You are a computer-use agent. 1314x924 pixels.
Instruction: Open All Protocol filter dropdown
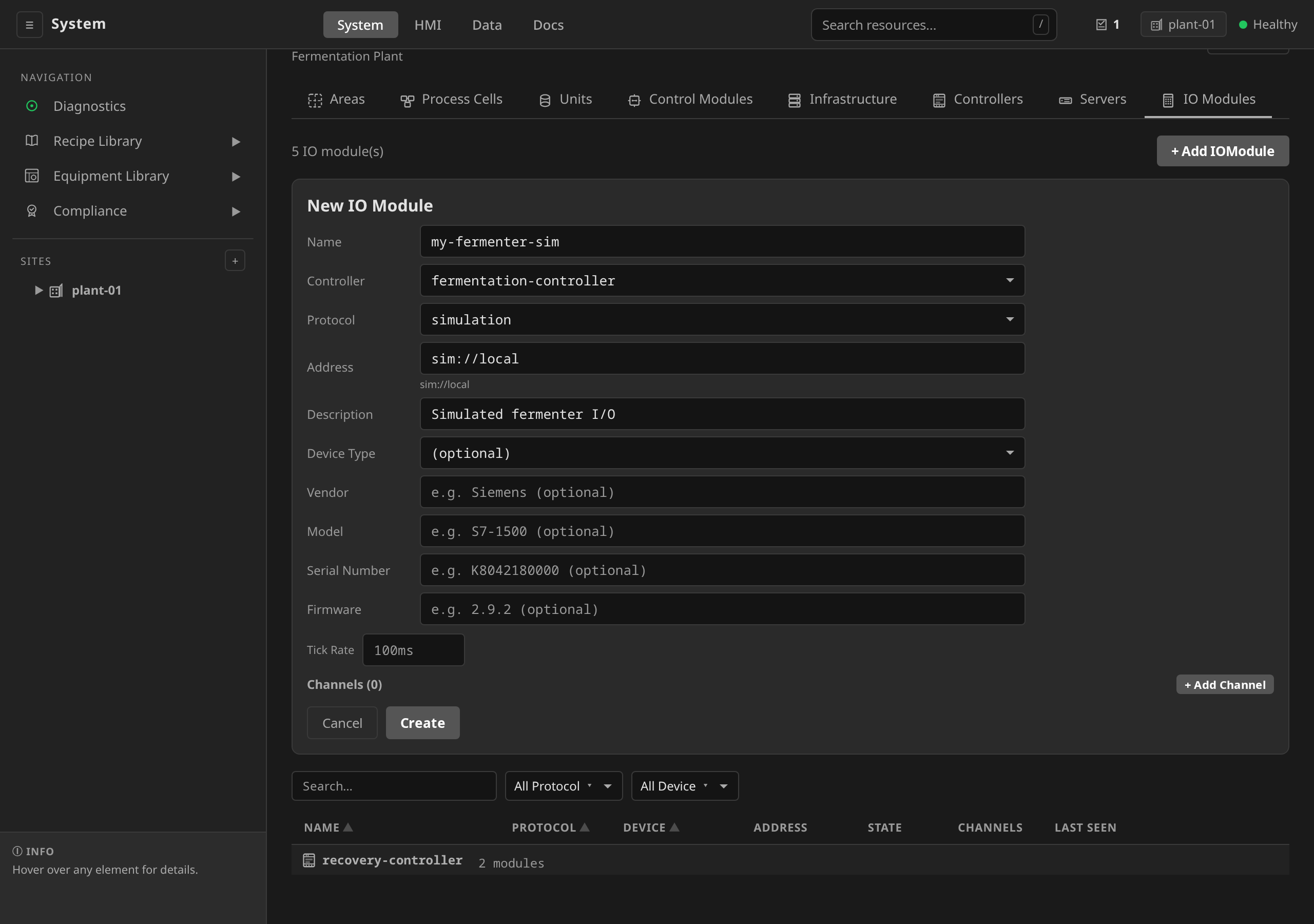[x=564, y=786]
